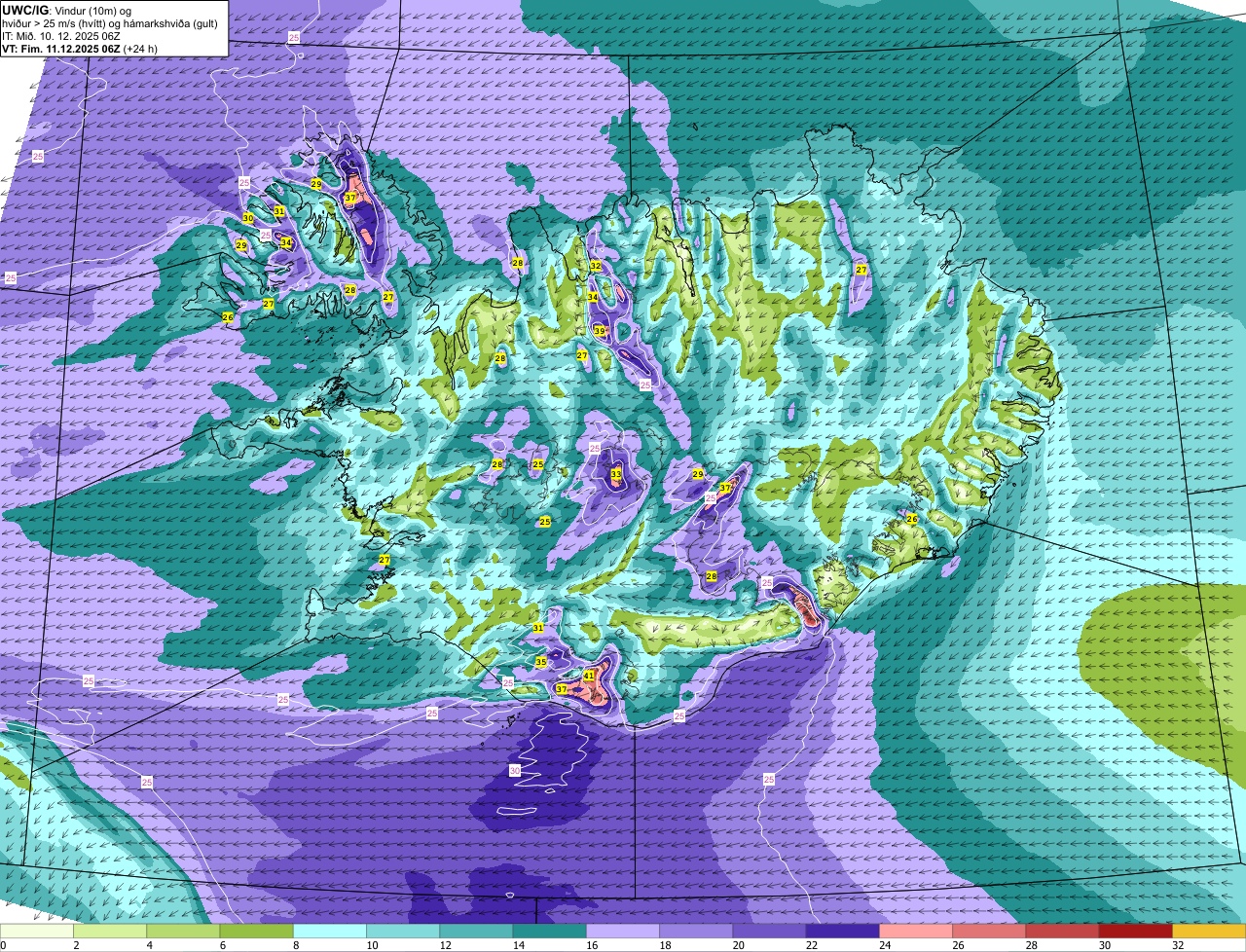Screen dimensions: 1246x952
Task: Click the yellow gust marker reading 33
Action: 616,475
